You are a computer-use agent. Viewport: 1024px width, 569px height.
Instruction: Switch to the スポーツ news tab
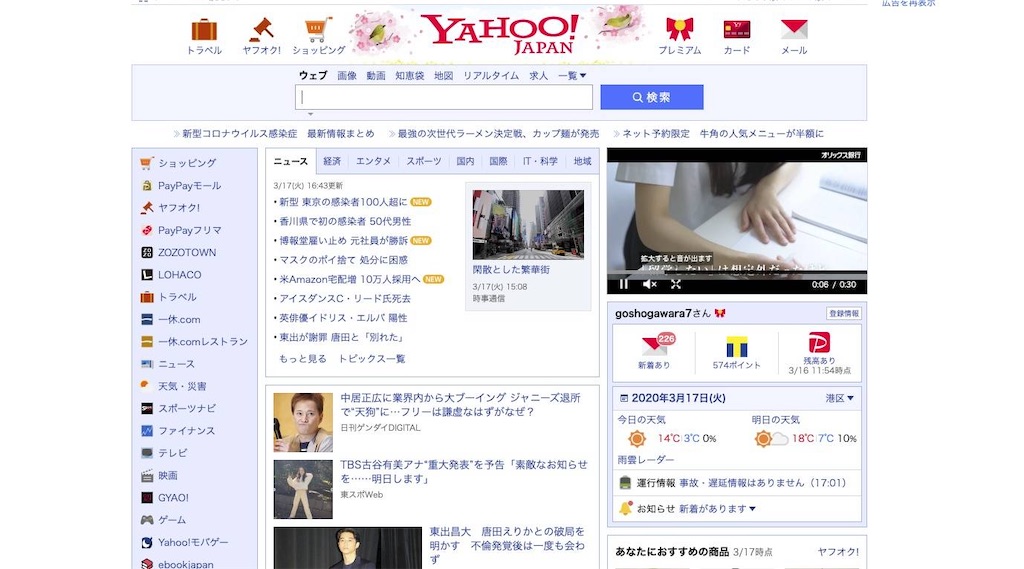(424, 161)
